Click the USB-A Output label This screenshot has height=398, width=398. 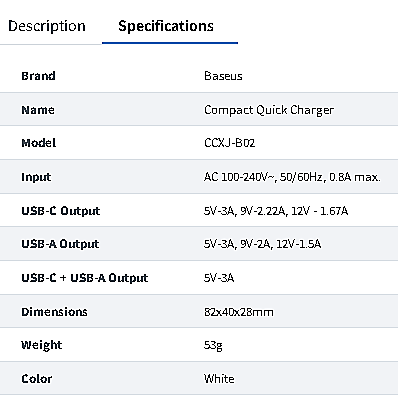point(60,244)
